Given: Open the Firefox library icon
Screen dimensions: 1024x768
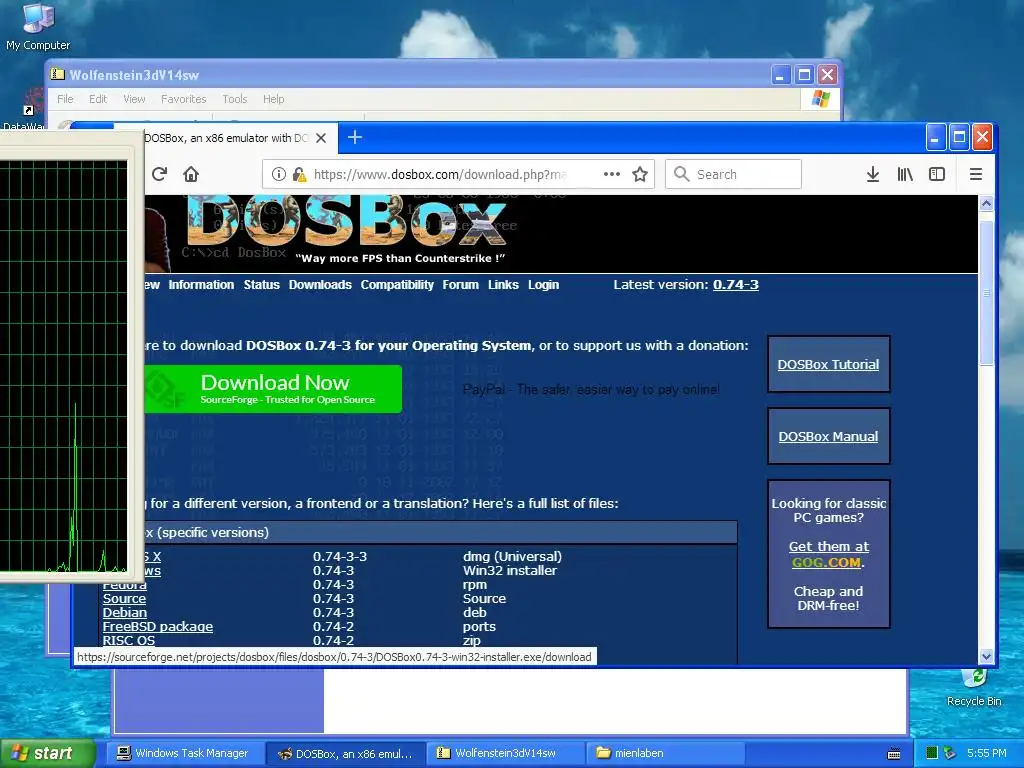Looking at the screenshot, I should [904, 174].
